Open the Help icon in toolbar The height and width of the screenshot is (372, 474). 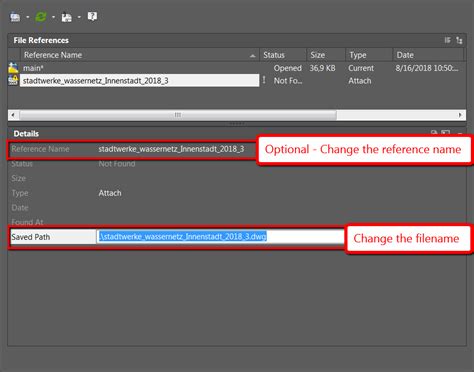click(x=92, y=16)
